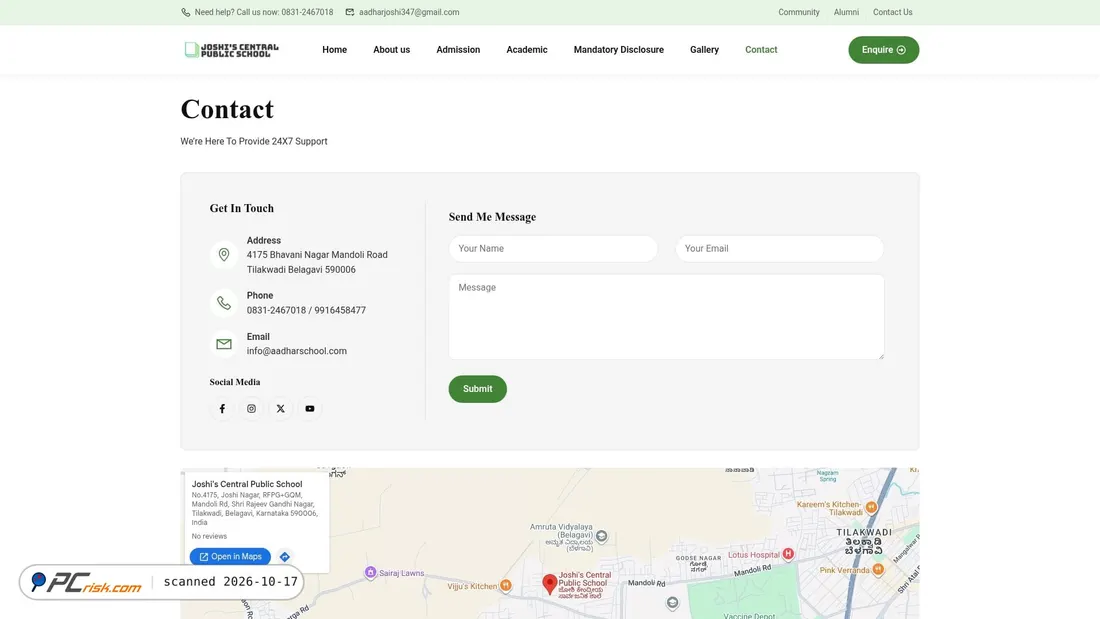
Task: Click the info@aadharschool.com email text
Action: [297, 351]
